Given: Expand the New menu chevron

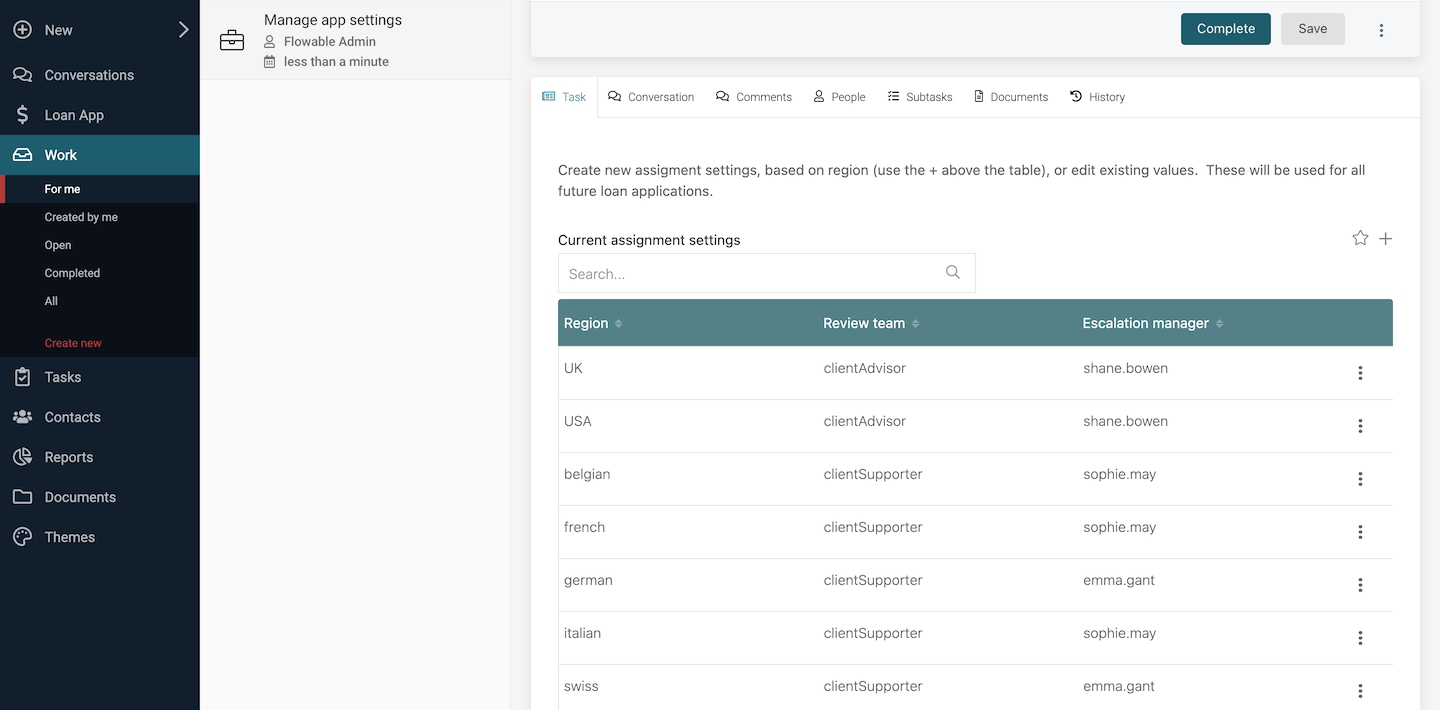Looking at the screenshot, I should (x=183, y=30).
